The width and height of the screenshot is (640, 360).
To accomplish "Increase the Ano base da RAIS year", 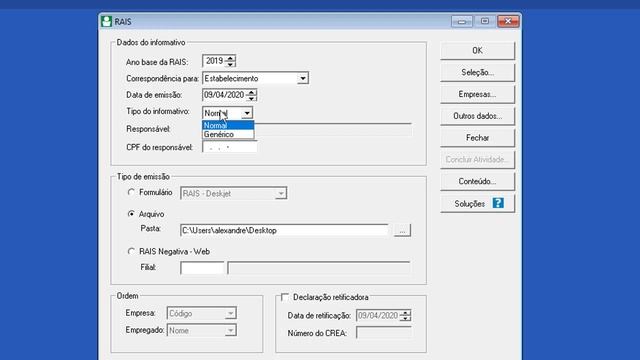I will pyautogui.click(x=230, y=58).
